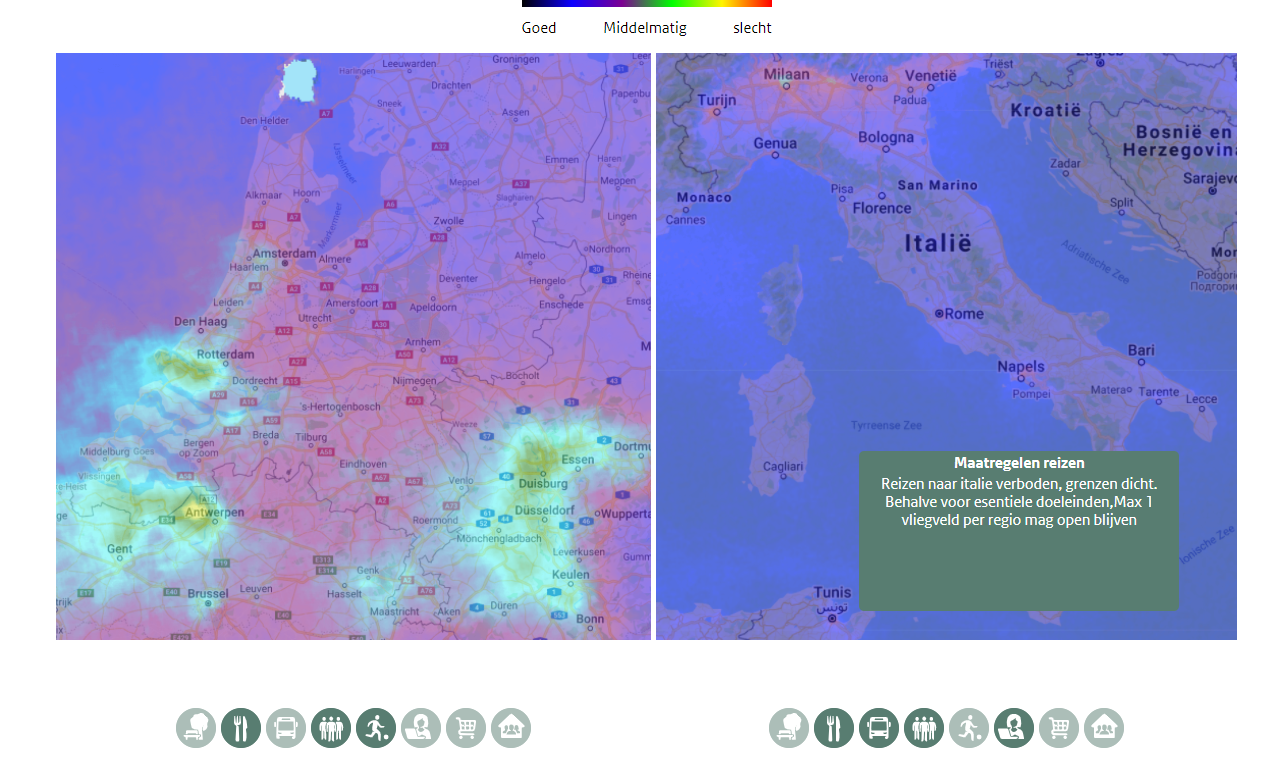Click Brussel on the Netherlands map
Image resolution: width=1271 pixels, height=770 pixels.
208,593
